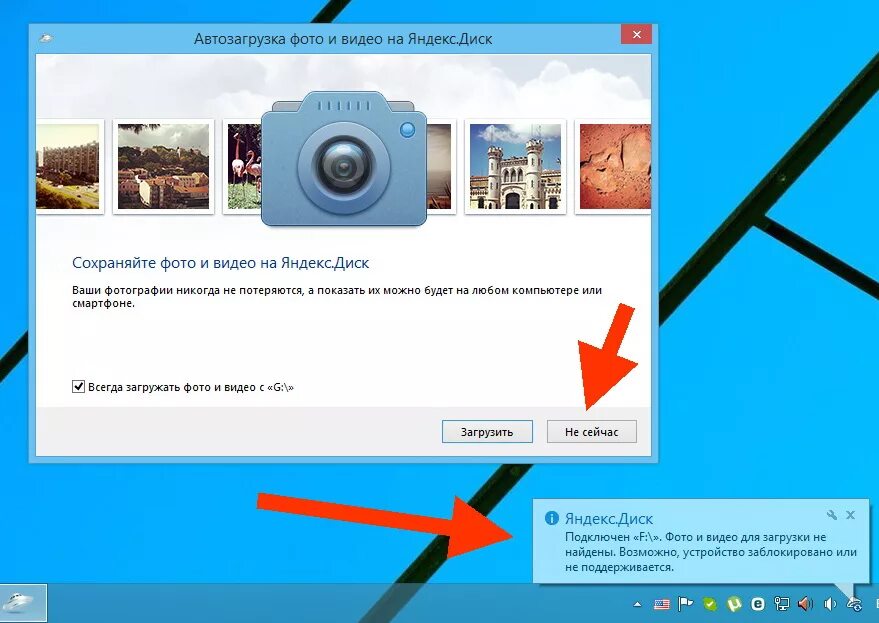Image resolution: width=879 pixels, height=623 pixels.
Task: Select the castle building photo thumbnail
Action: [x=515, y=167]
